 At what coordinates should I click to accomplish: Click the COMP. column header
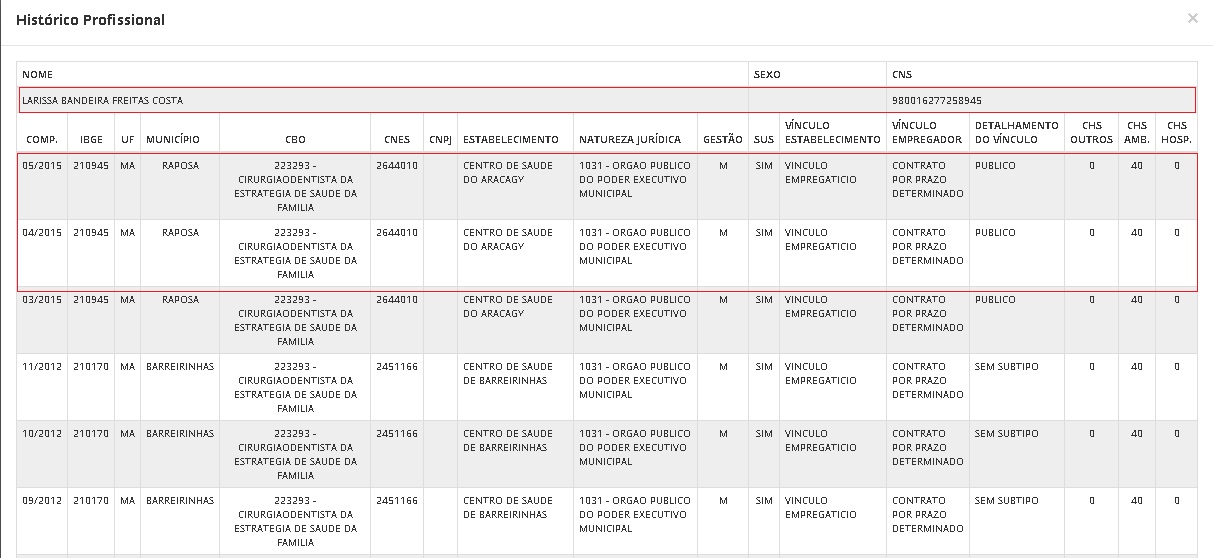[40, 140]
